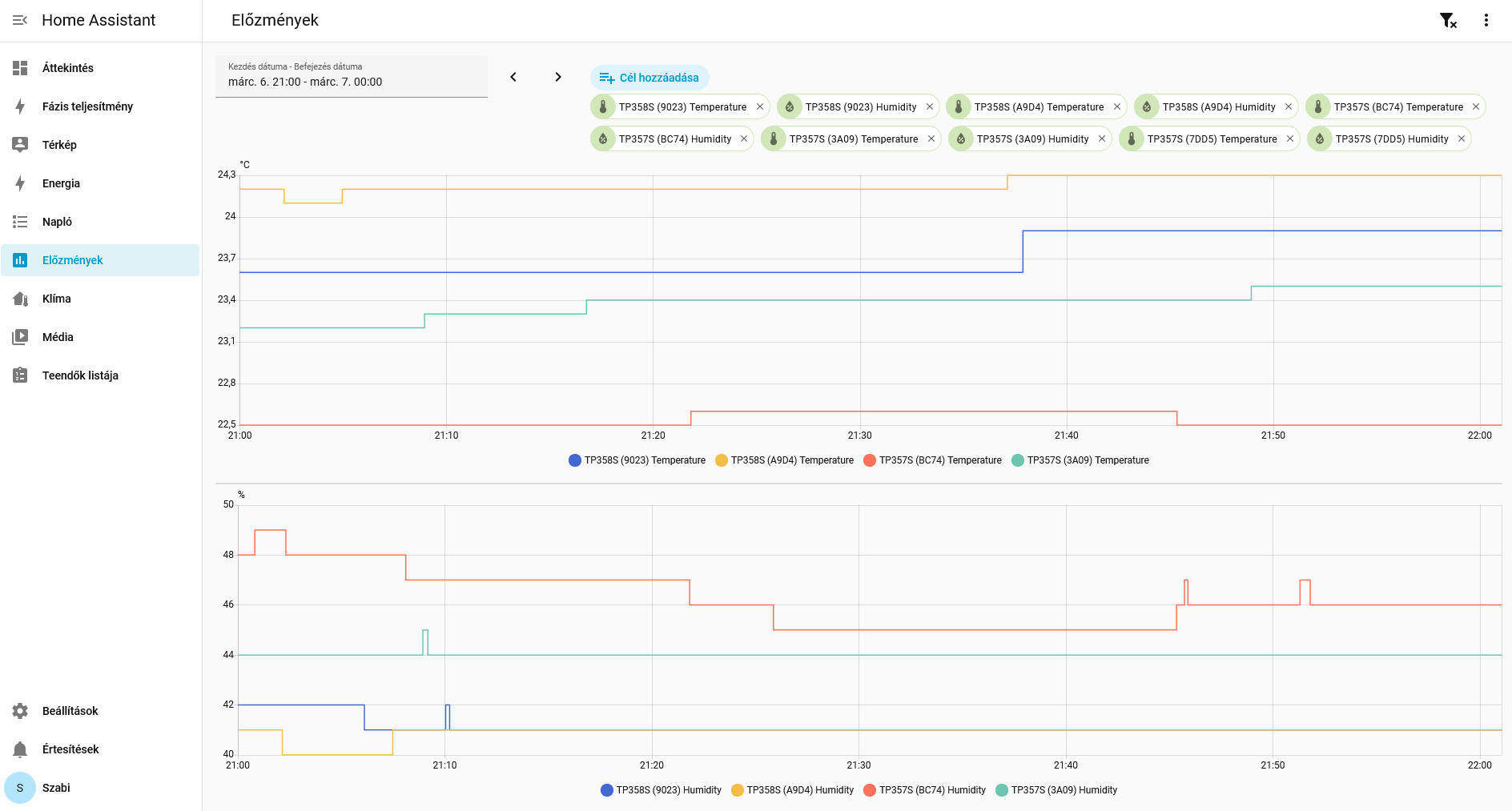Open the Klíma home thermostat icon
The image size is (1512, 811).
[x=20, y=299]
